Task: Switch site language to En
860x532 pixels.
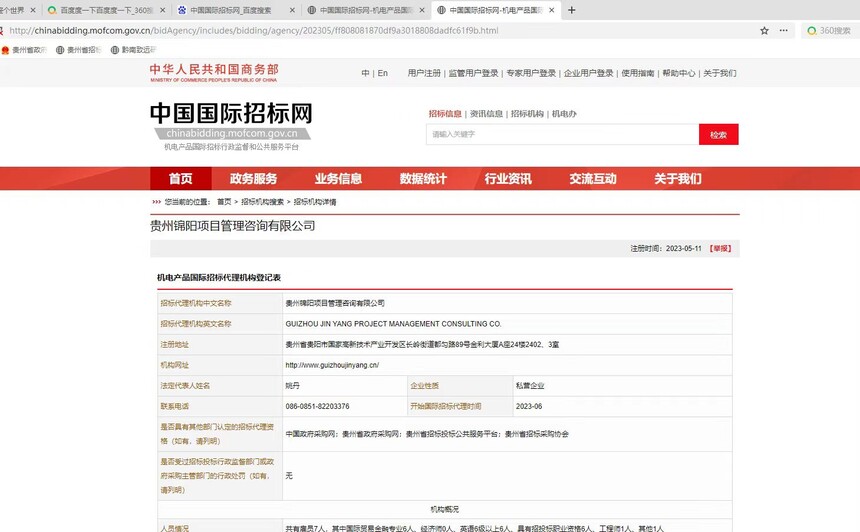Action: pos(382,73)
